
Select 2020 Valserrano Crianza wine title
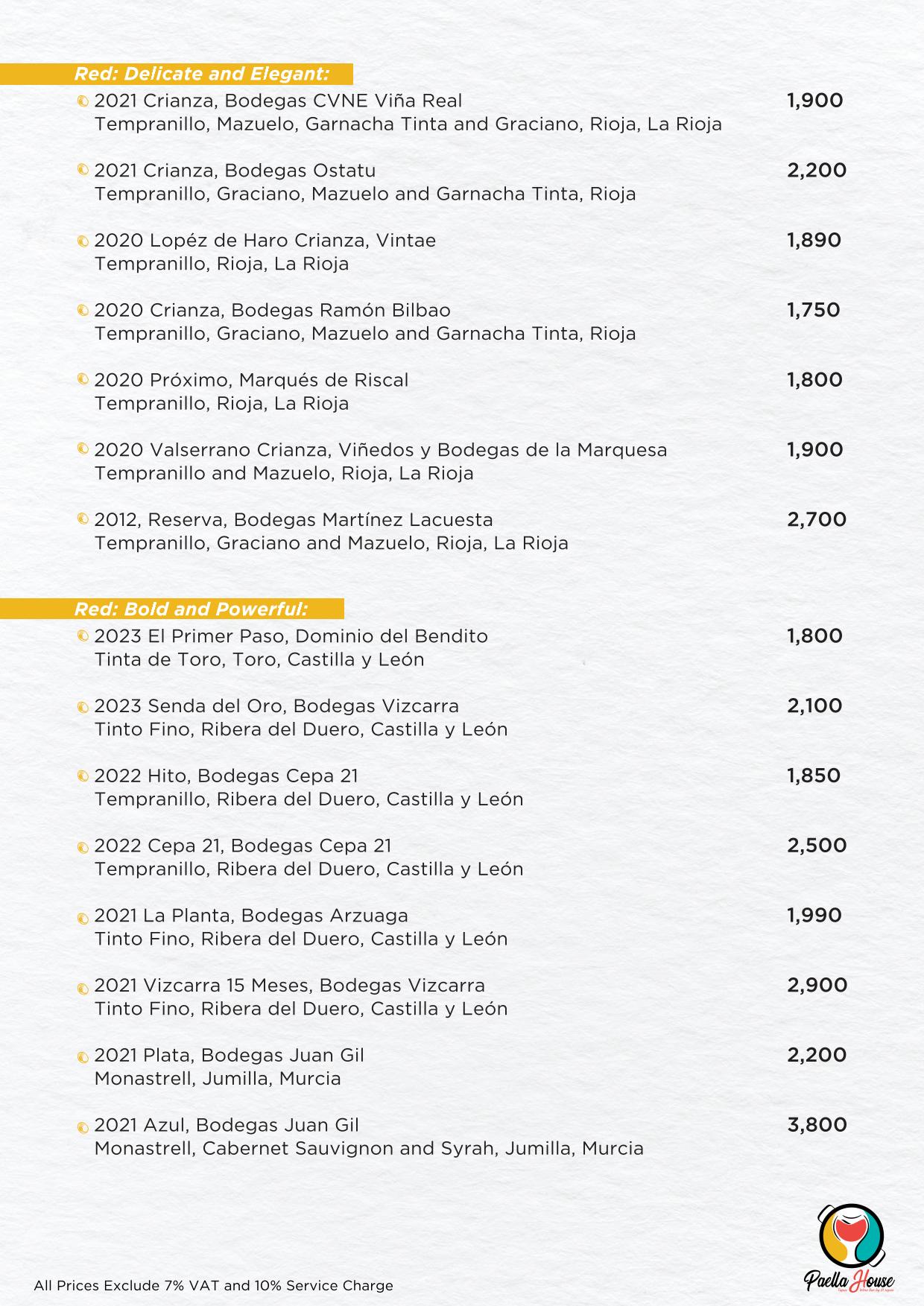(x=381, y=450)
